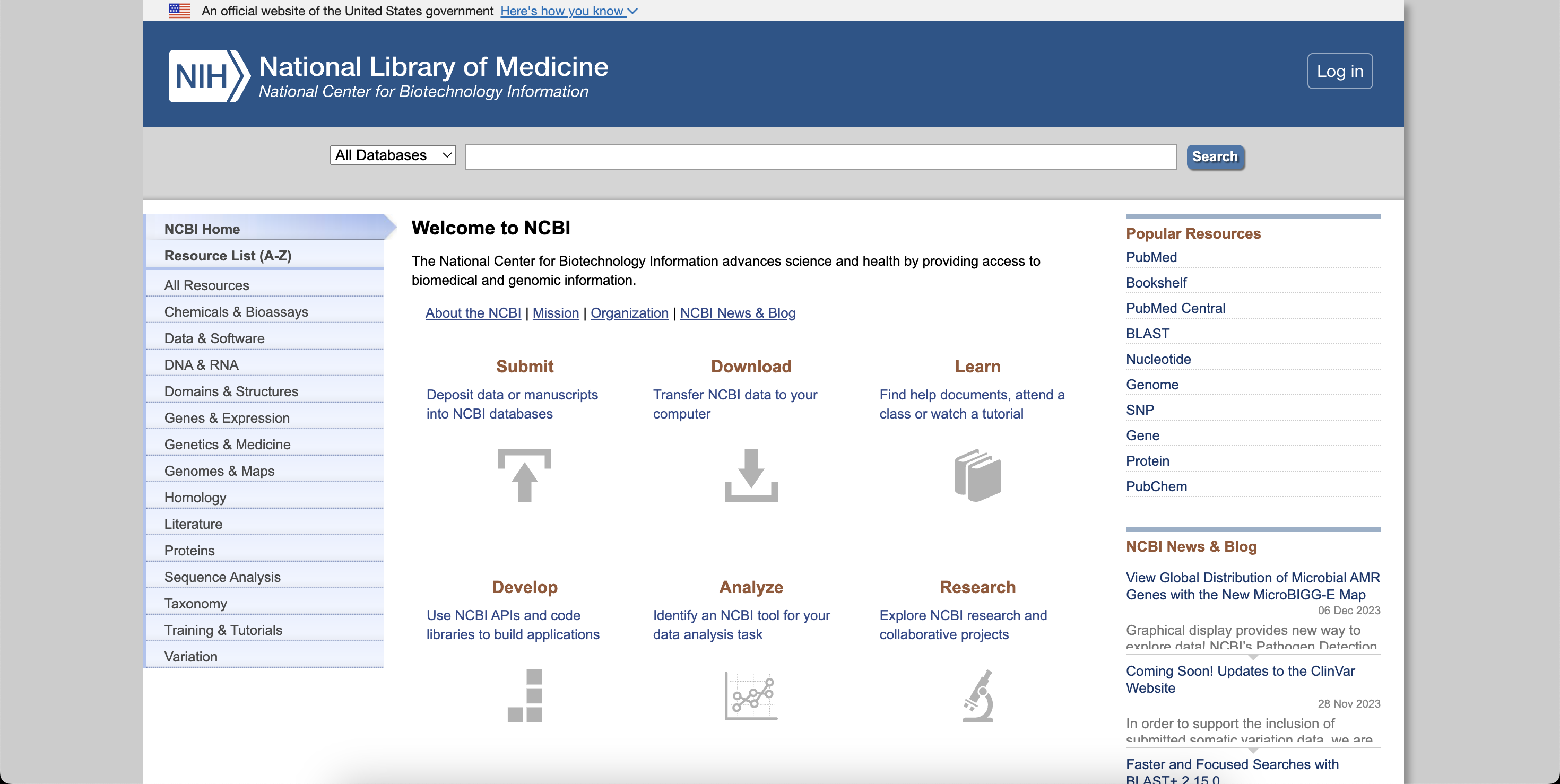
Task: Click the Search button
Action: point(1215,156)
